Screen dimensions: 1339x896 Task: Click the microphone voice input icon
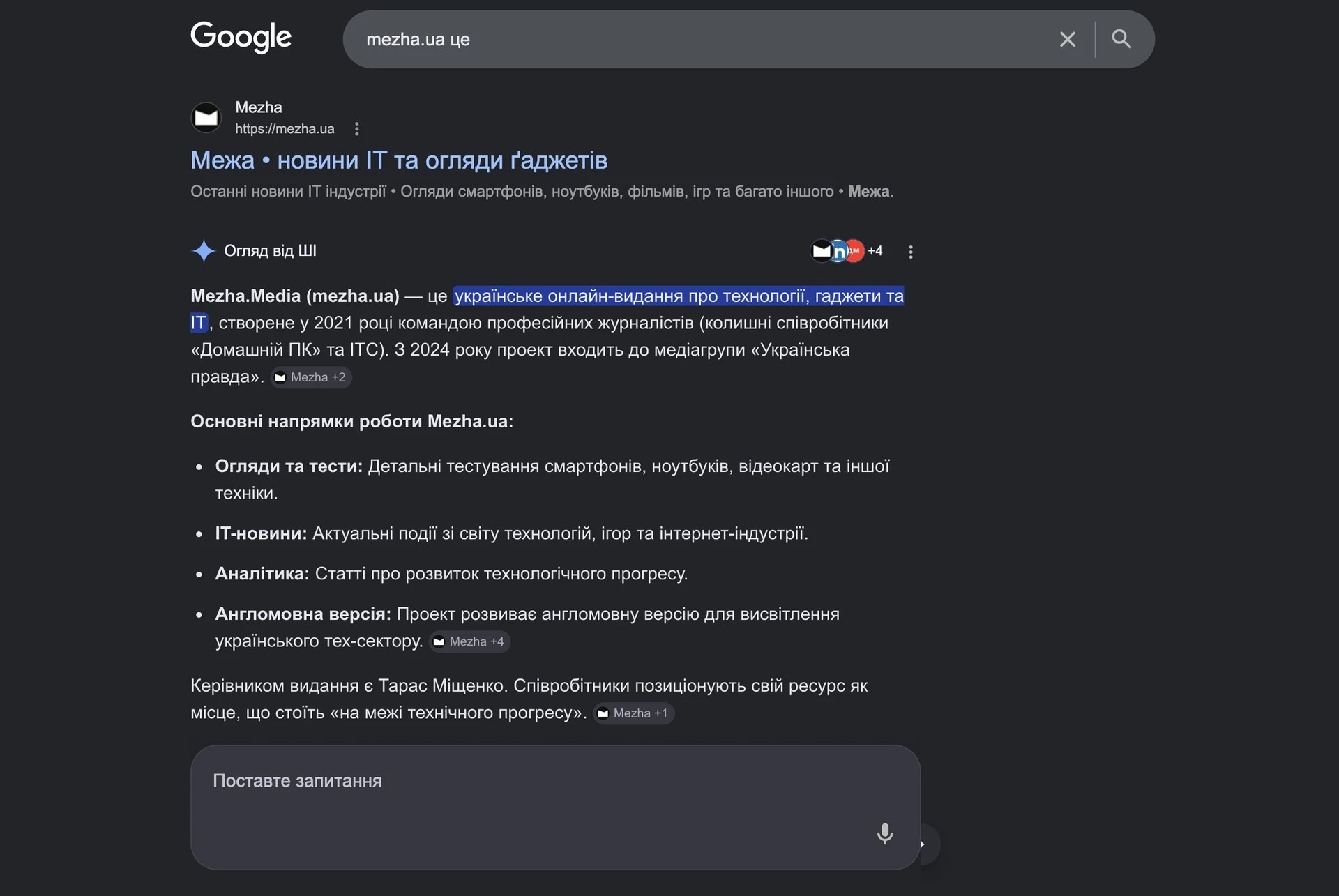click(884, 833)
